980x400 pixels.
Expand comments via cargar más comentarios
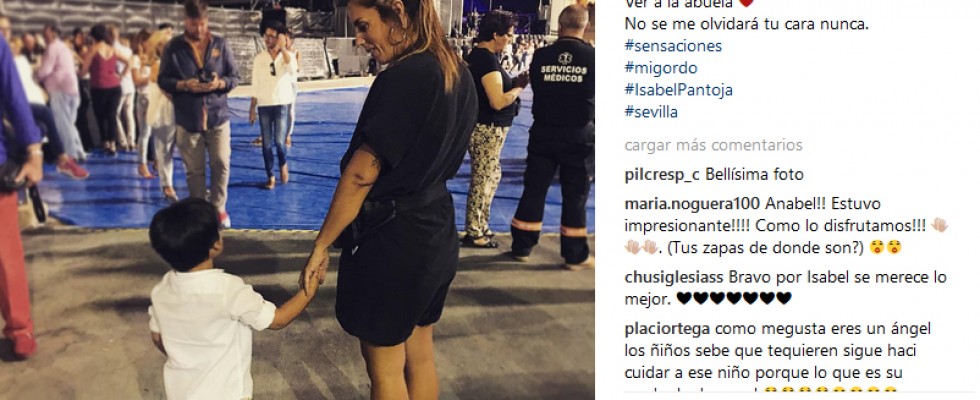(713, 146)
